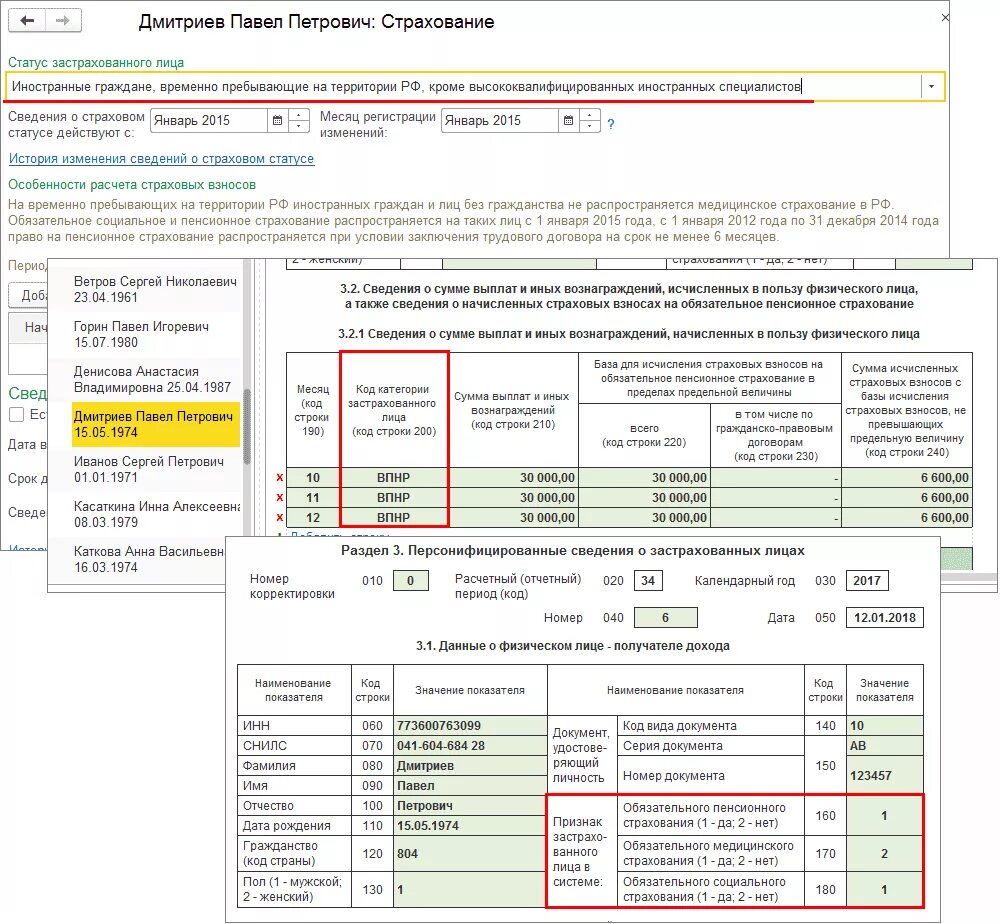Click Код вида документа value 10

[885, 726]
